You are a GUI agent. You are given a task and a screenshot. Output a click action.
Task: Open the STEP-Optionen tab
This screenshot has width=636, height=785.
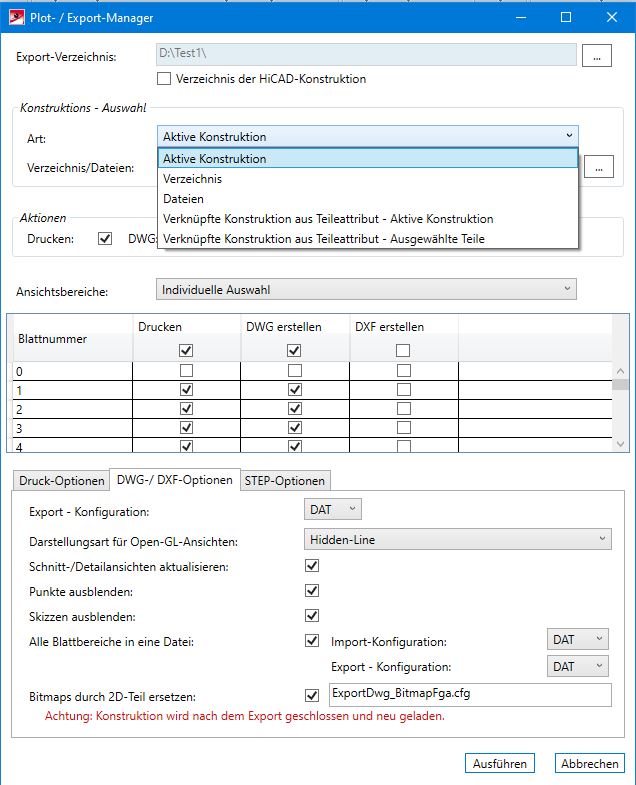pyautogui.click(x=286, y=481)
